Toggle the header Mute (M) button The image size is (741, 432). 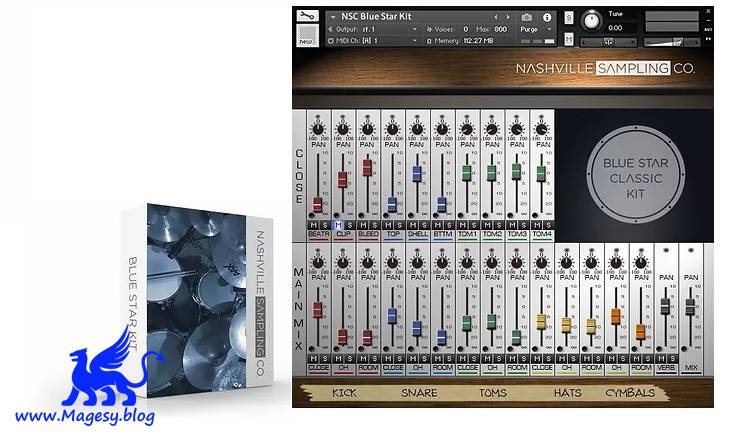(x=569, y=39)
